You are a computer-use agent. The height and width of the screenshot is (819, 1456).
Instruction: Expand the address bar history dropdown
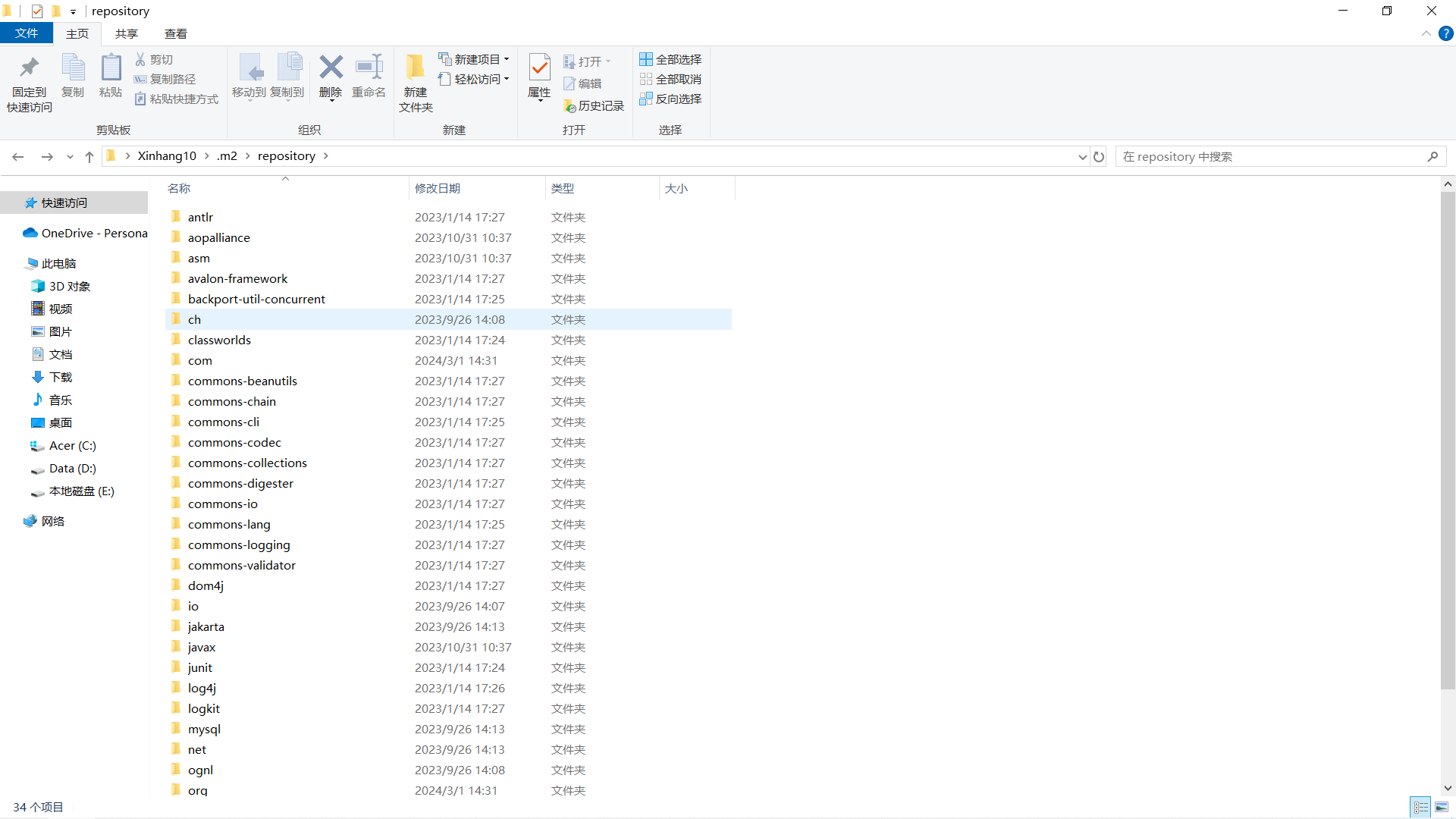pos(1082,157)
